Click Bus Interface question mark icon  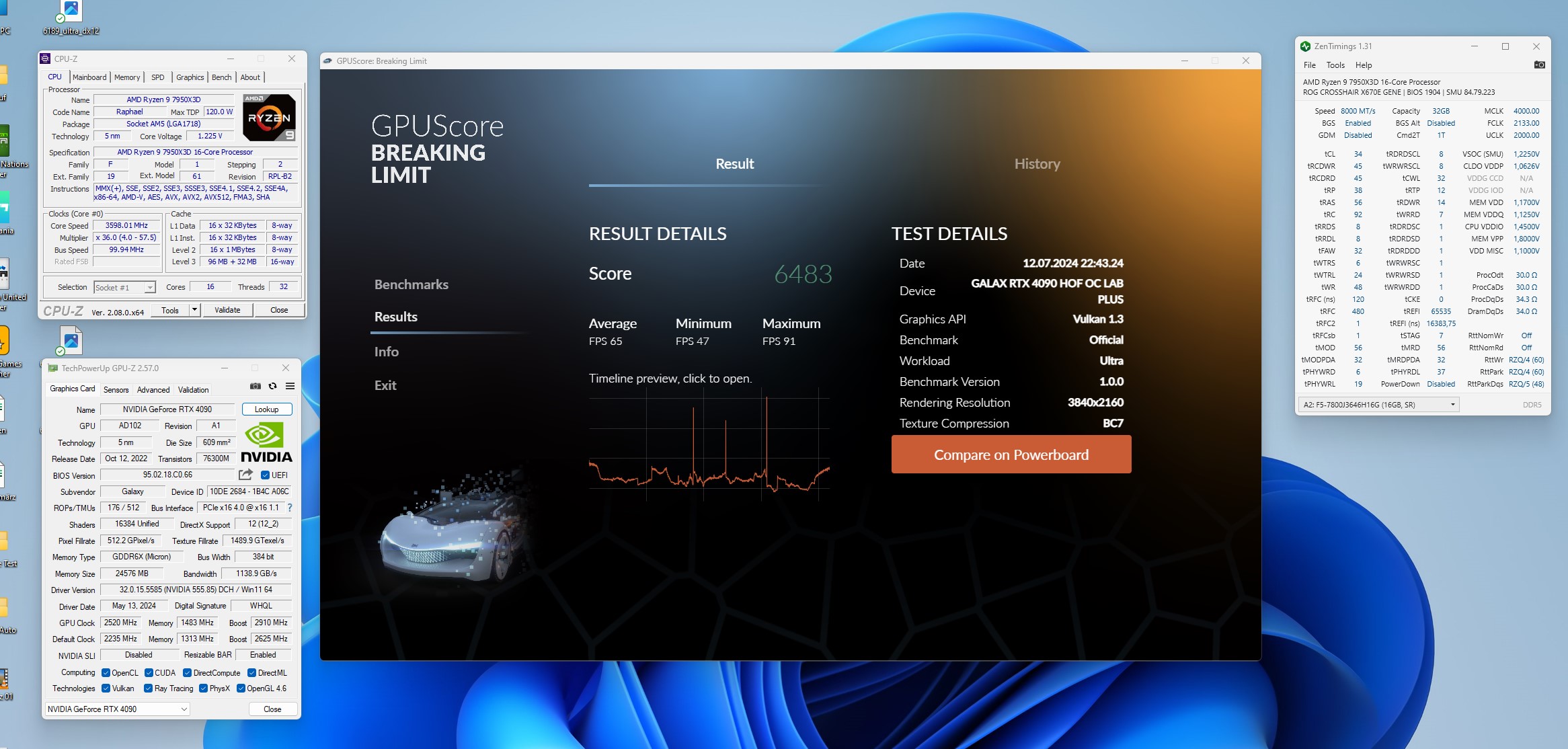(290, 508)
